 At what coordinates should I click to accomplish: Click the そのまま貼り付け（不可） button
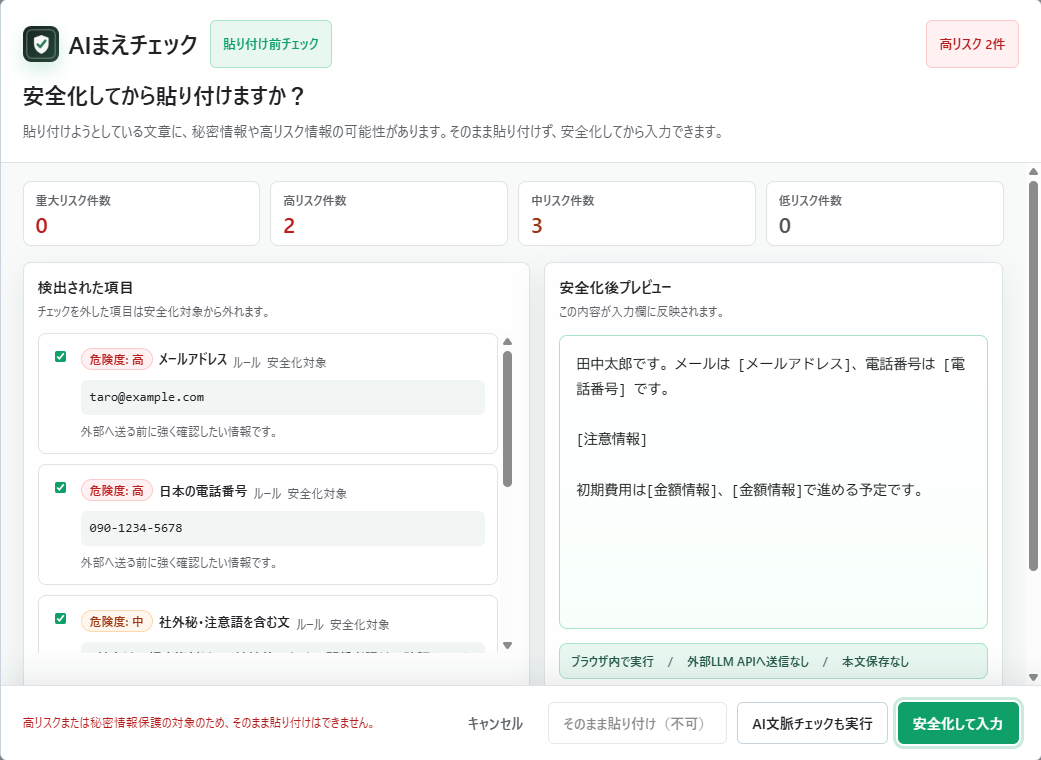coord(637,723)
